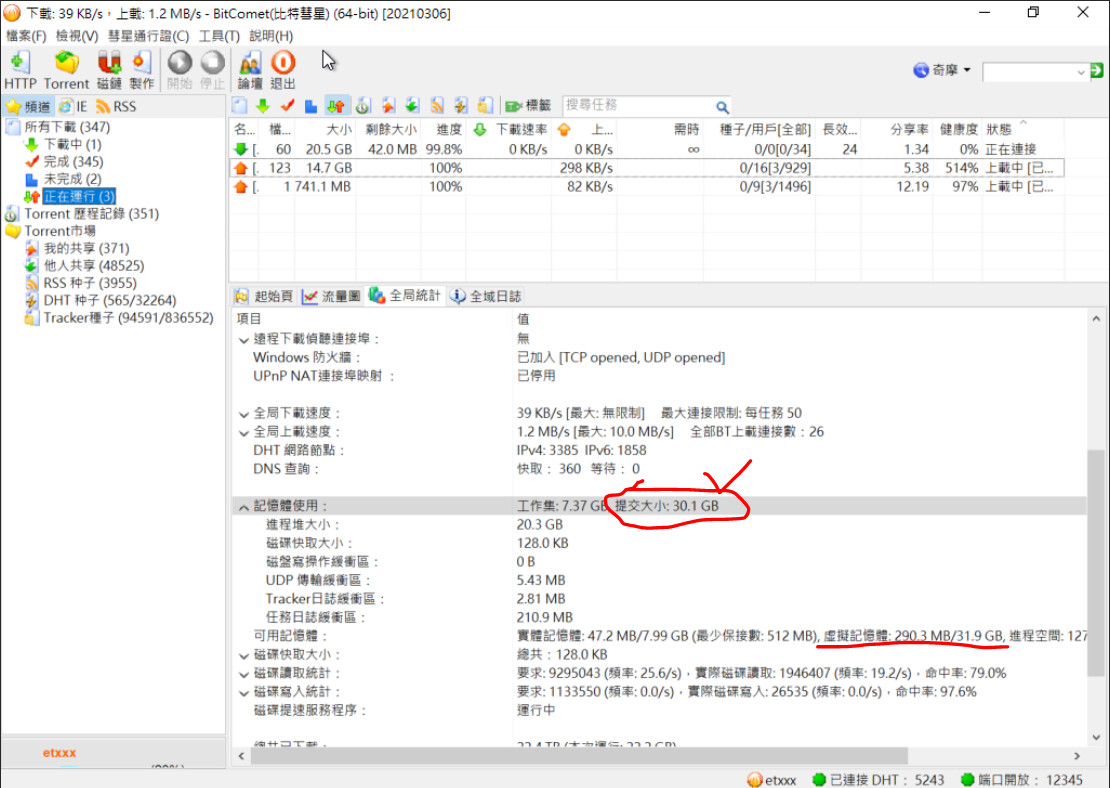Sort the task list by 健康度 column
1110x788 pixels.
957,129
